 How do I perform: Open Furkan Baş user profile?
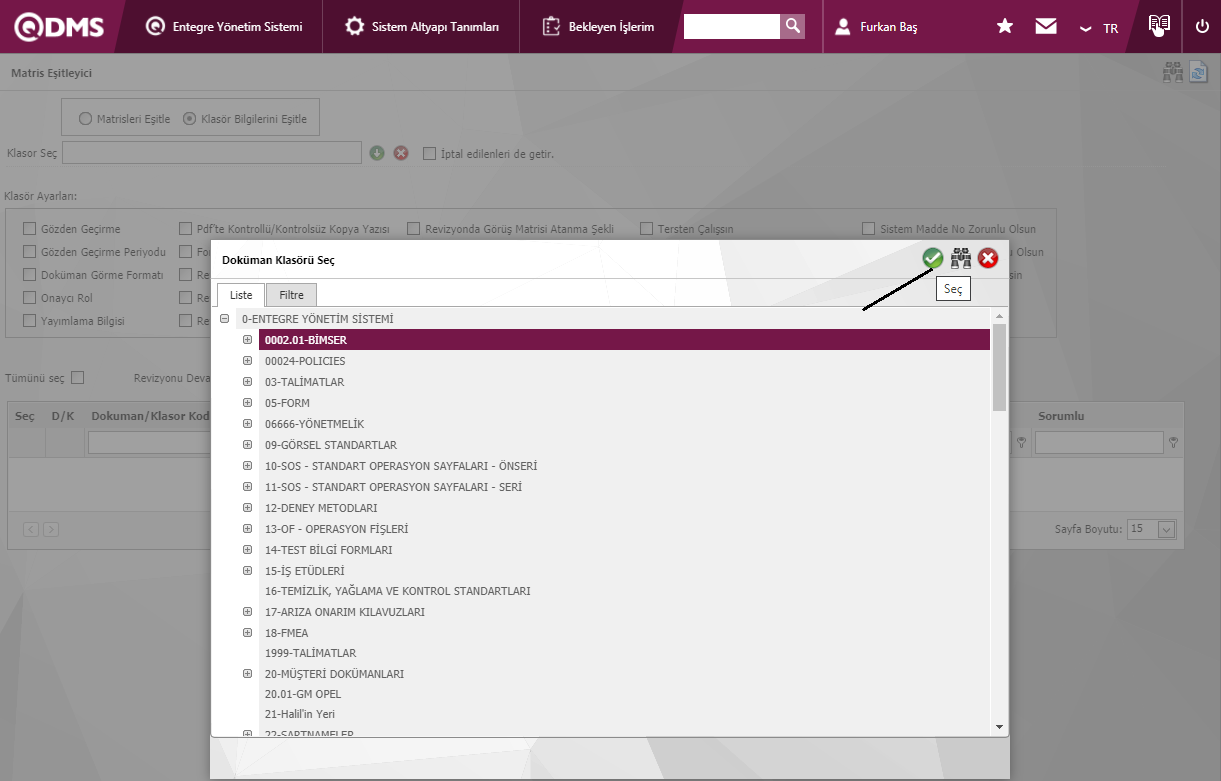(876, 27)
